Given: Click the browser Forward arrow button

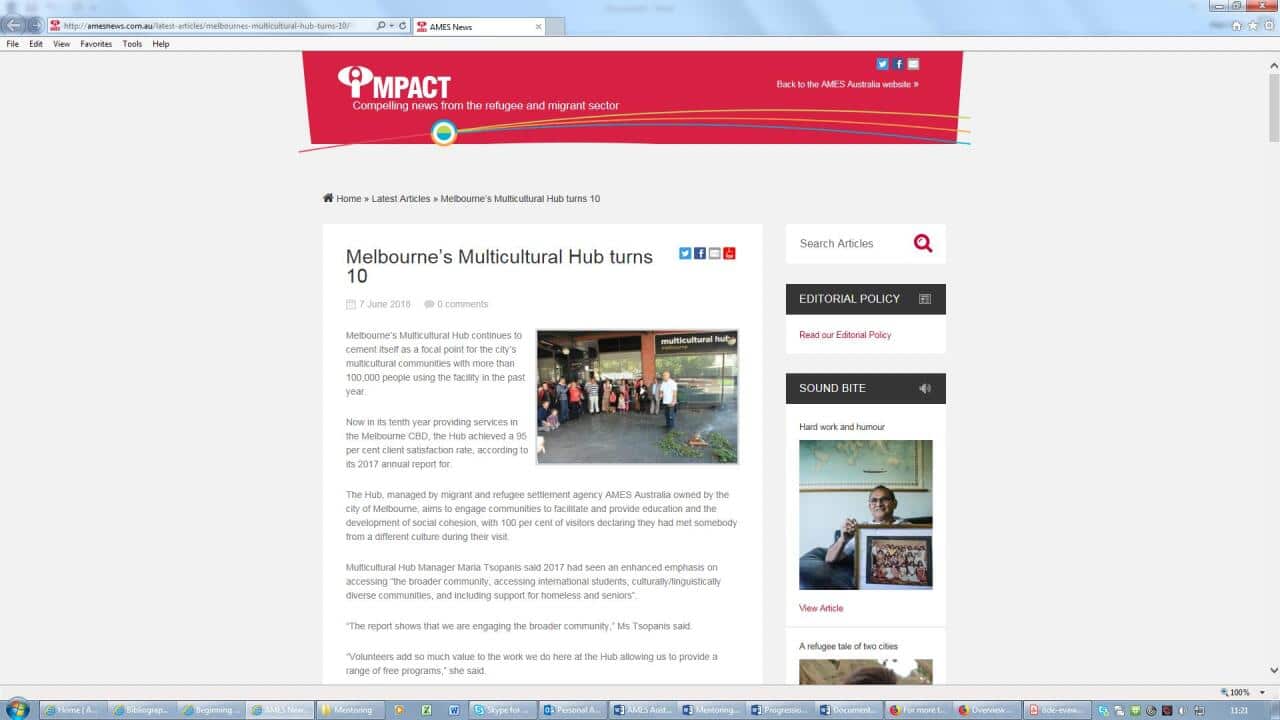Looking at the screenshot, I should (x=35, y=25).
